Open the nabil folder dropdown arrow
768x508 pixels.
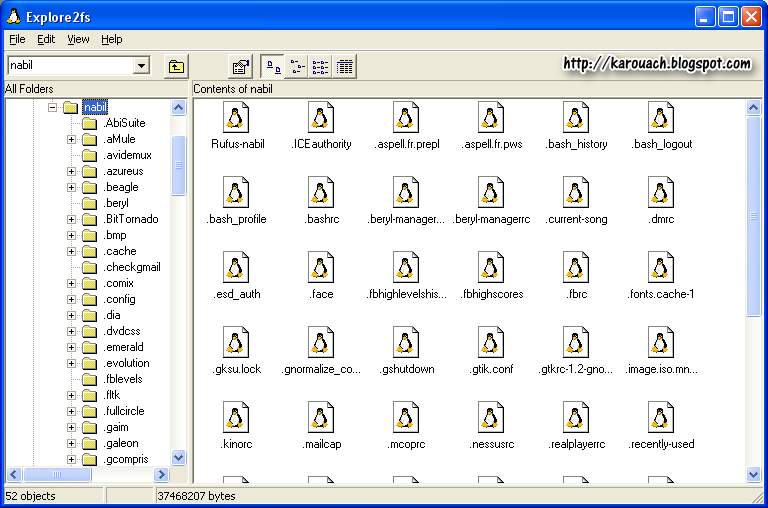tap(141, 65)
